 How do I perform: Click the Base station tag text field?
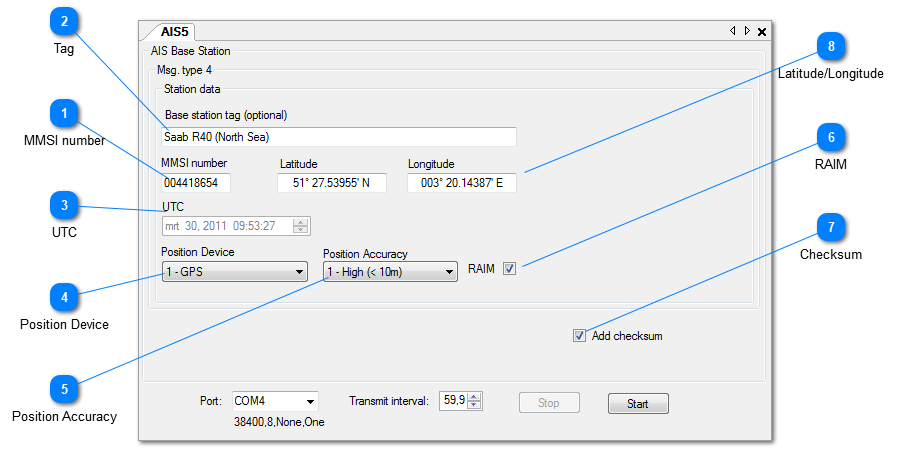click(x=339, y=137)
